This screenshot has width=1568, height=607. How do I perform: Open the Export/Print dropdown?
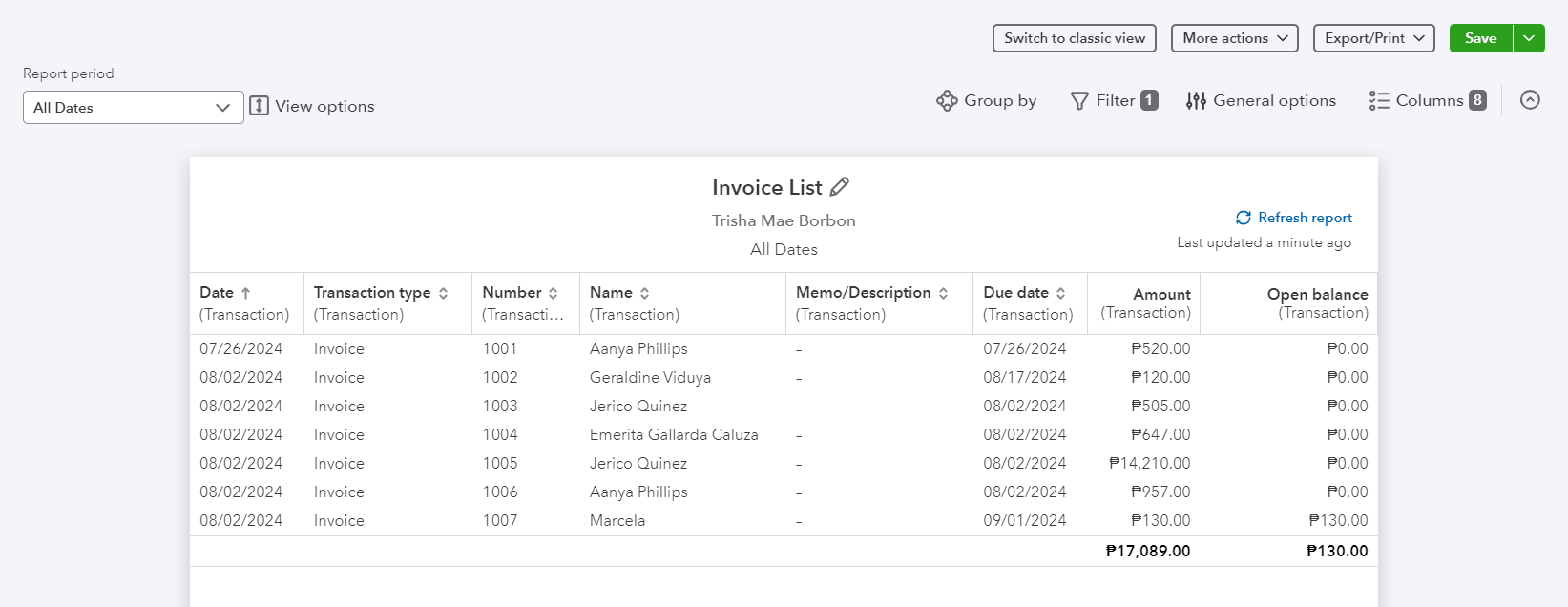pyautogui.click(x=1373, y=38)
